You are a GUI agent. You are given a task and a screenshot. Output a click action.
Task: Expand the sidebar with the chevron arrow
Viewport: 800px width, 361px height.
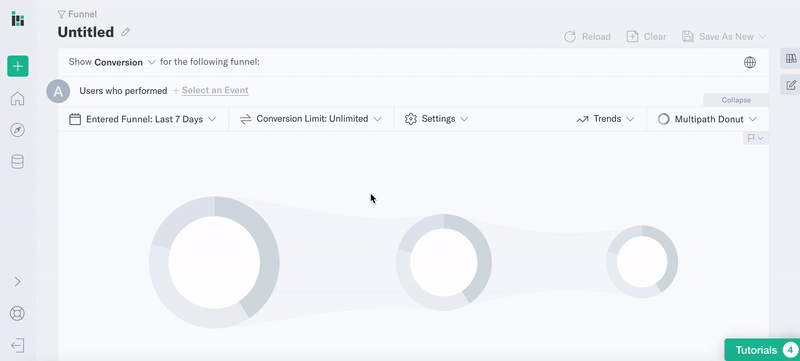click(17, 281)
